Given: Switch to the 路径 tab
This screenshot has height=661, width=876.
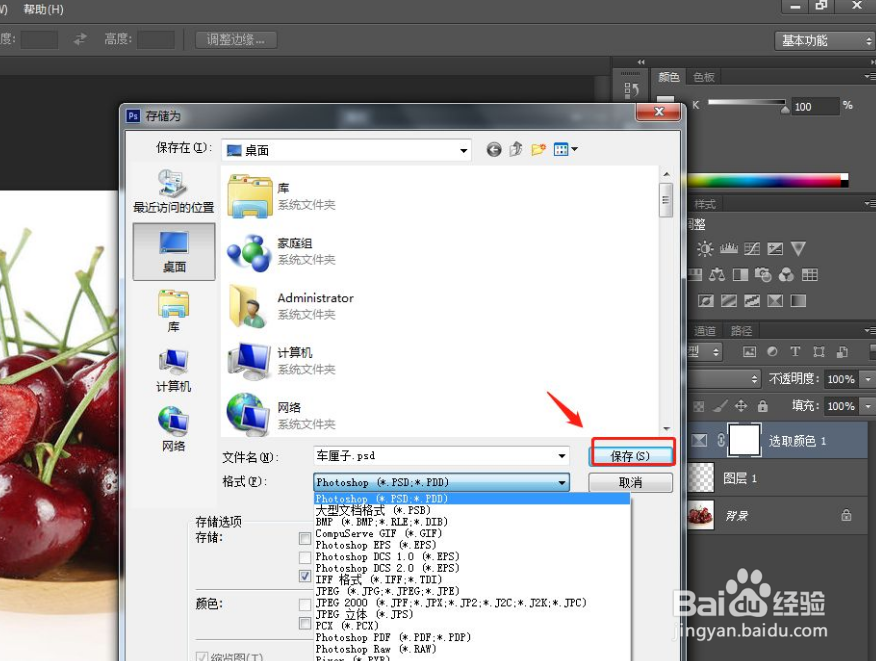Looking at the screenshot, I should [741, 331].
